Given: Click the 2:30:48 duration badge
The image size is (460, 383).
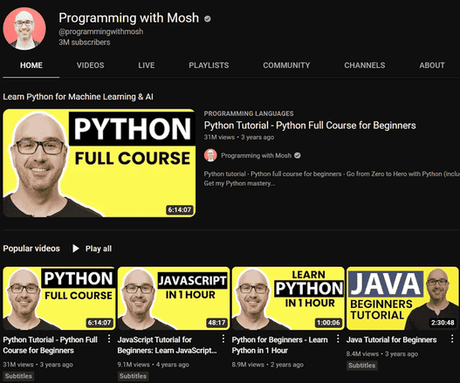Looking at the screenshot, I should (443, 322).
